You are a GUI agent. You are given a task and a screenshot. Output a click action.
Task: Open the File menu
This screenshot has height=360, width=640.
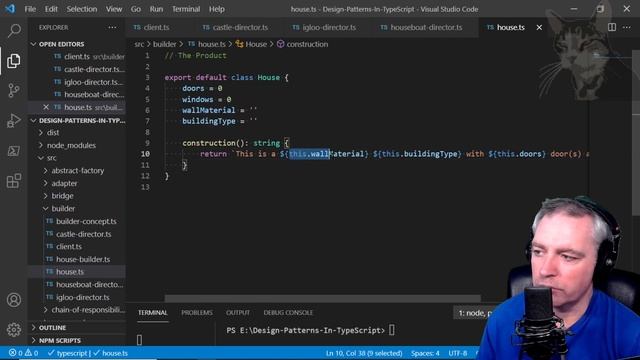tap(30, 9)
